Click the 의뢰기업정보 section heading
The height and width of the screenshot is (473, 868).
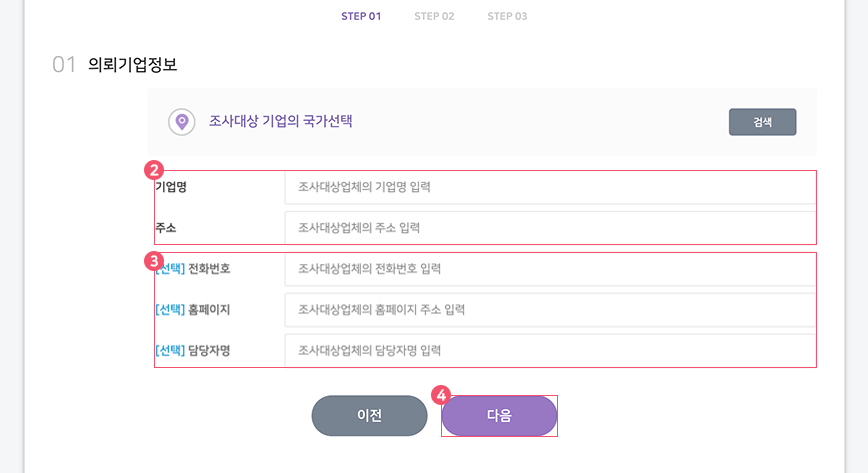132,65
